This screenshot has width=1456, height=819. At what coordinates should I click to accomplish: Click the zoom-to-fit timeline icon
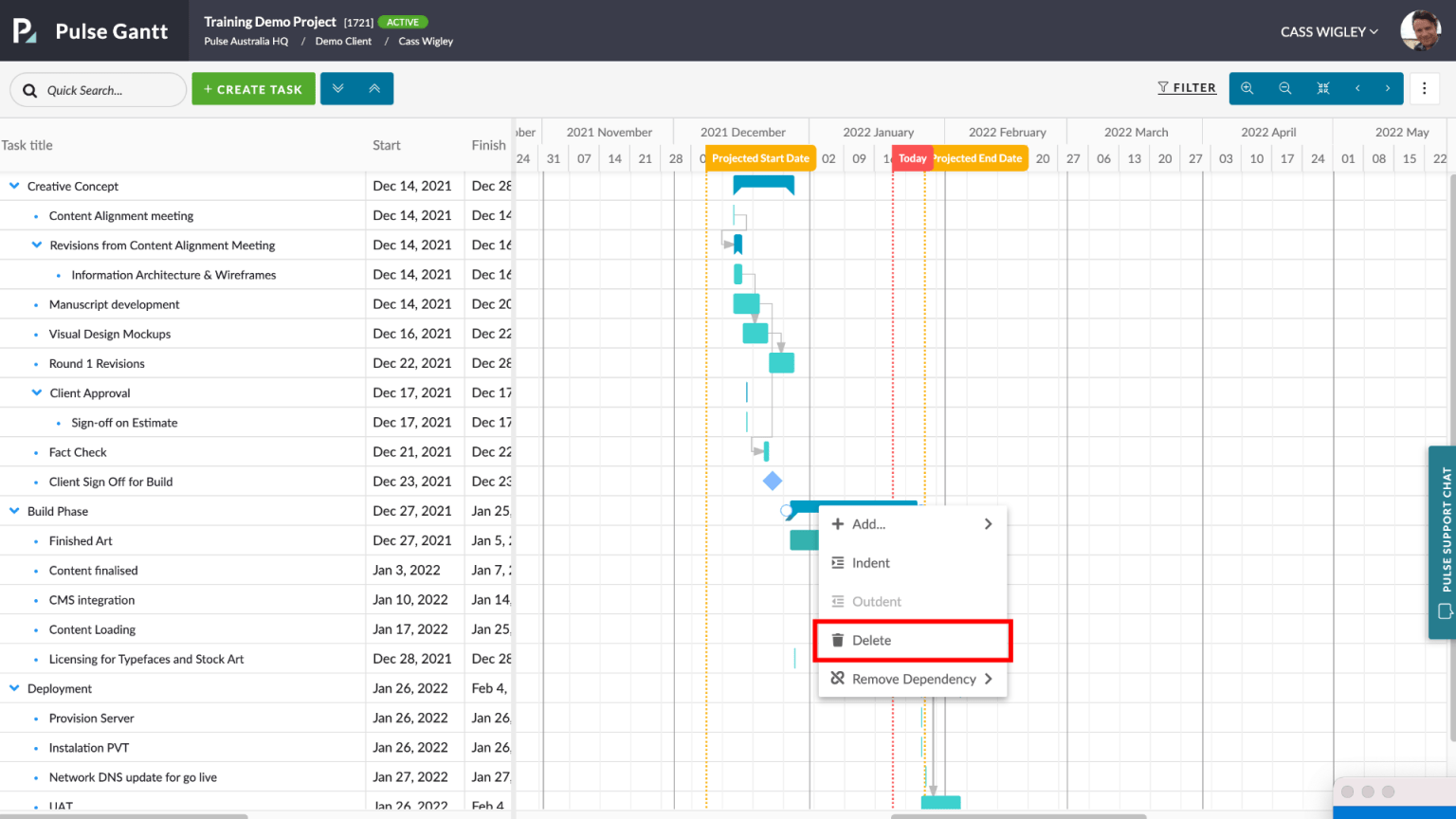(1323, 88)
